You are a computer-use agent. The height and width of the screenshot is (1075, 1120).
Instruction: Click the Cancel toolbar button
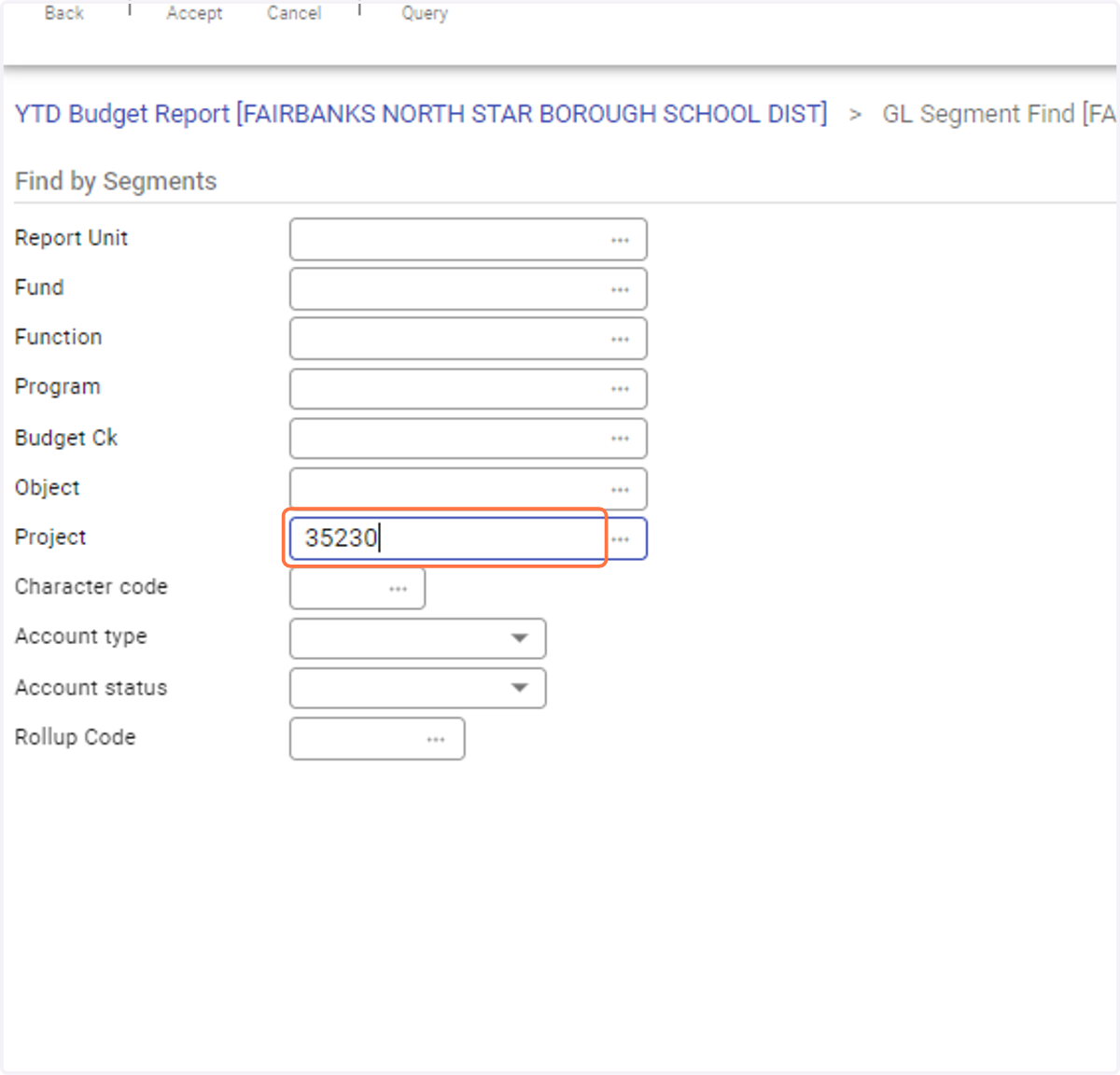pyautogui.click(x=294, y=13)
